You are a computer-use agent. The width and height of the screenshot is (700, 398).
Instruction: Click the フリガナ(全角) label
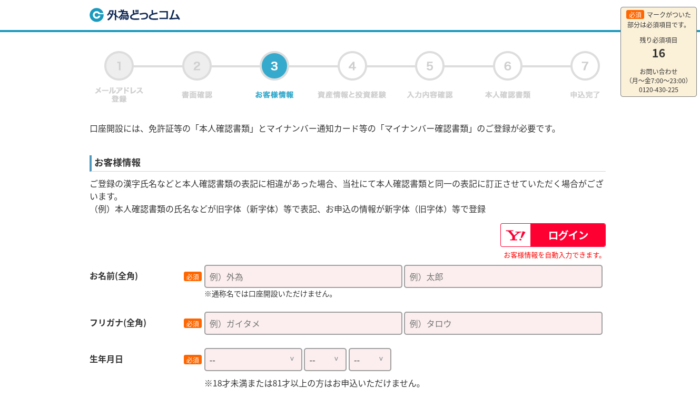(118, 323)
